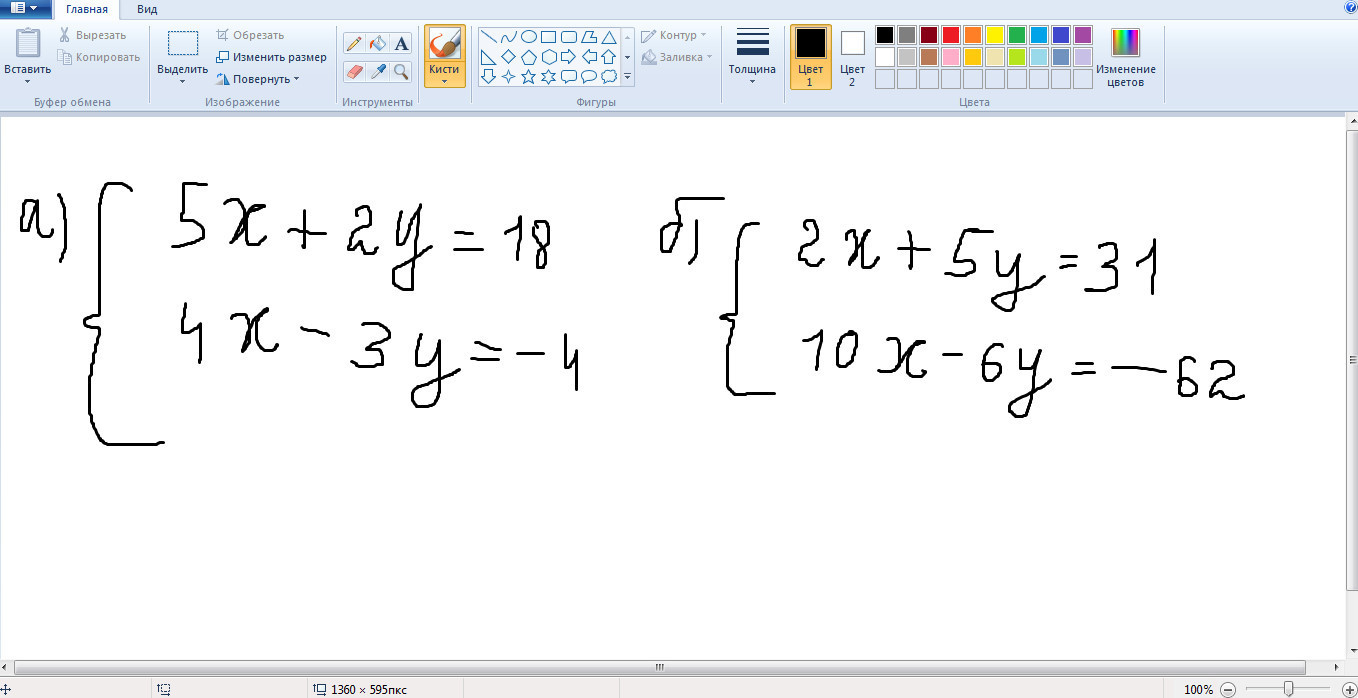Image resolution: width=1358 pixels, height=698 pixels.
Task: Move the zoom slider handle
Action: tap(1288, 689)
